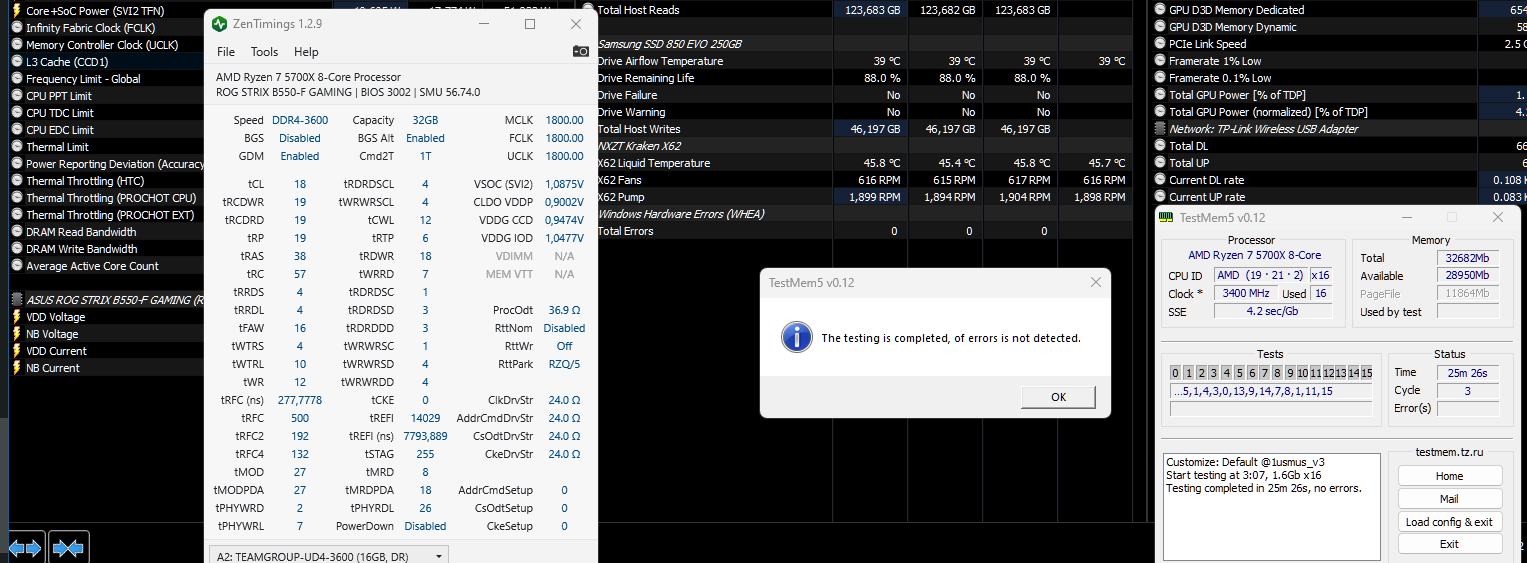Click the VDD Current lightning icon

coord(17,351)
